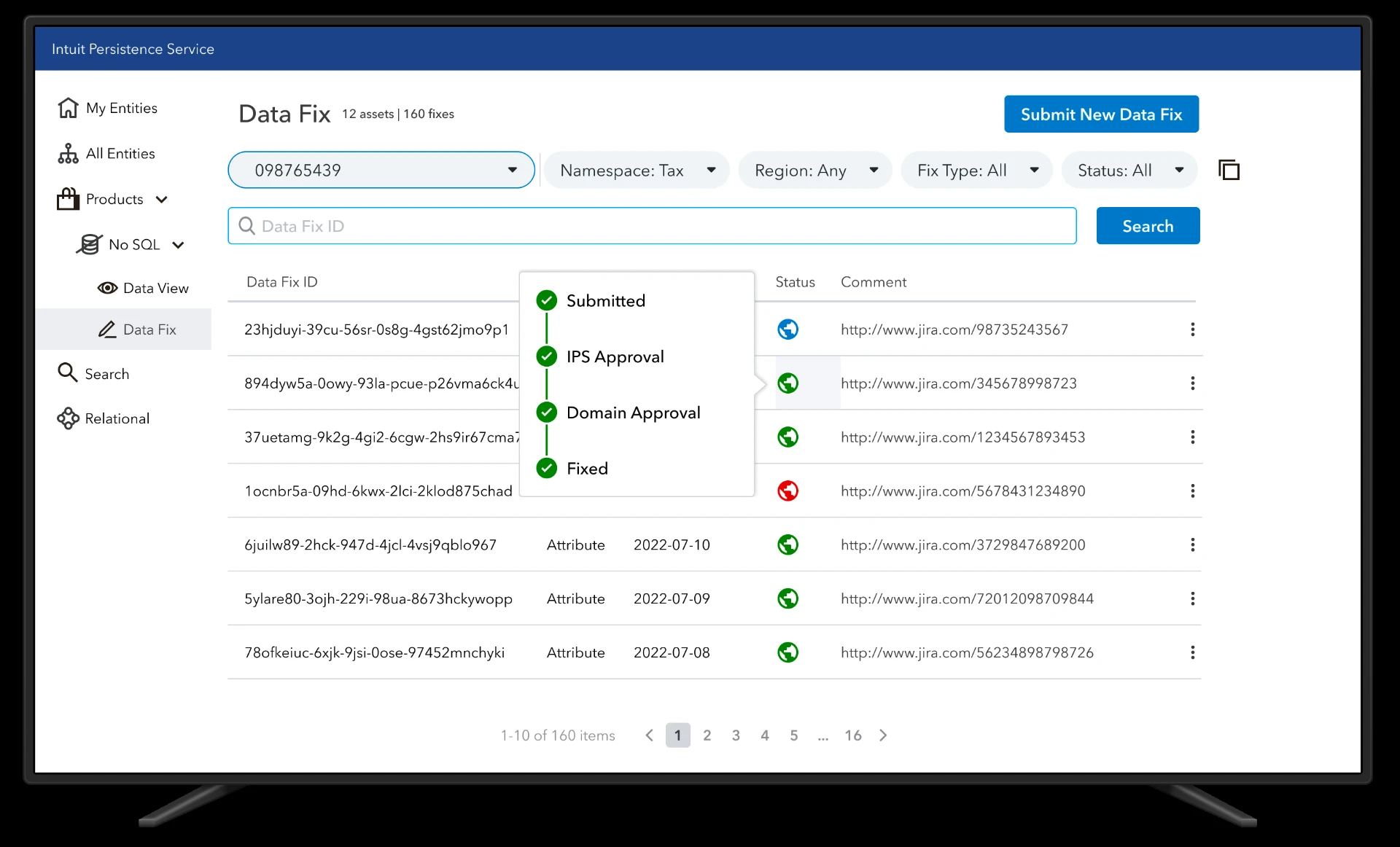Click Status column header
This screenshot has height=847, width=1400.
(x=795, y=282)
